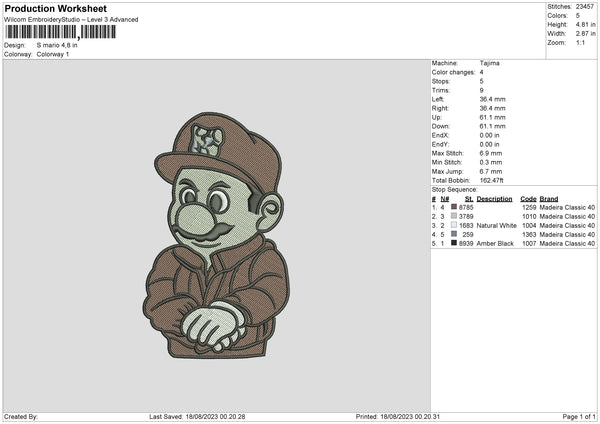Pick the blue-gray swatch for thread 259
Viewport: 600px width, 424px height.
(455, 234)
